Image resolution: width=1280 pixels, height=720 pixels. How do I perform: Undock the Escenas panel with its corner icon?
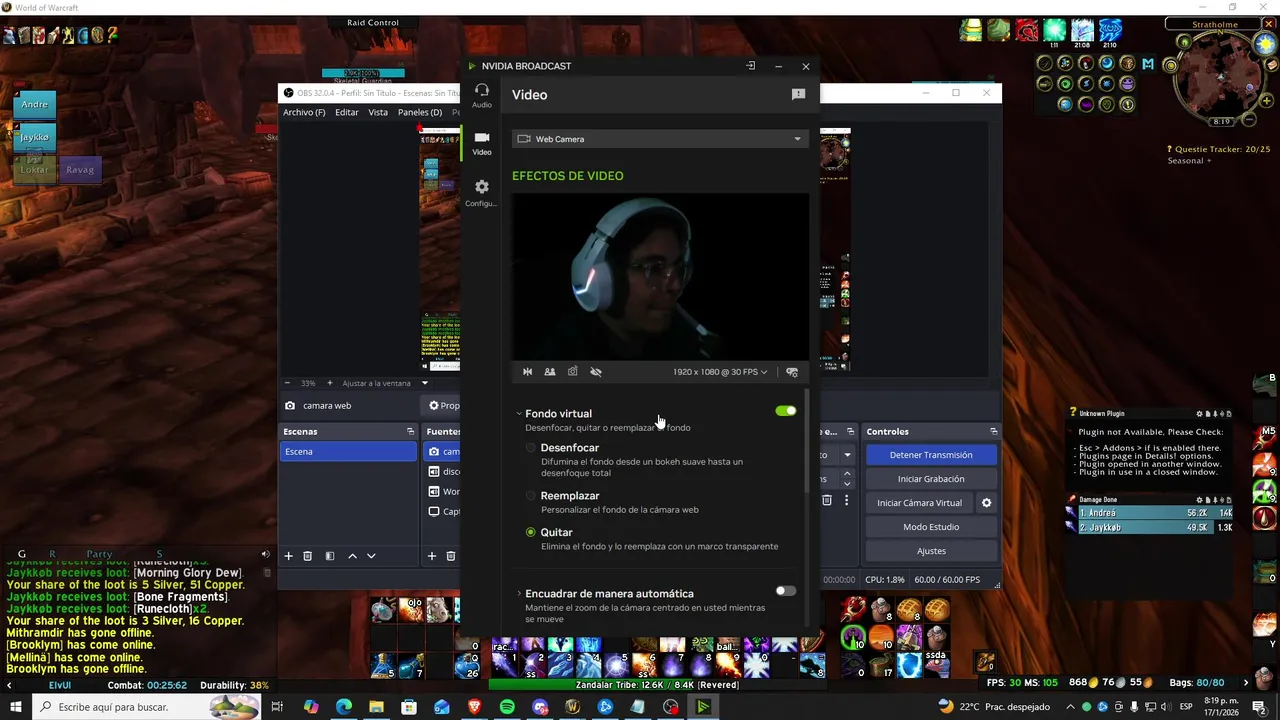[410, 432]
